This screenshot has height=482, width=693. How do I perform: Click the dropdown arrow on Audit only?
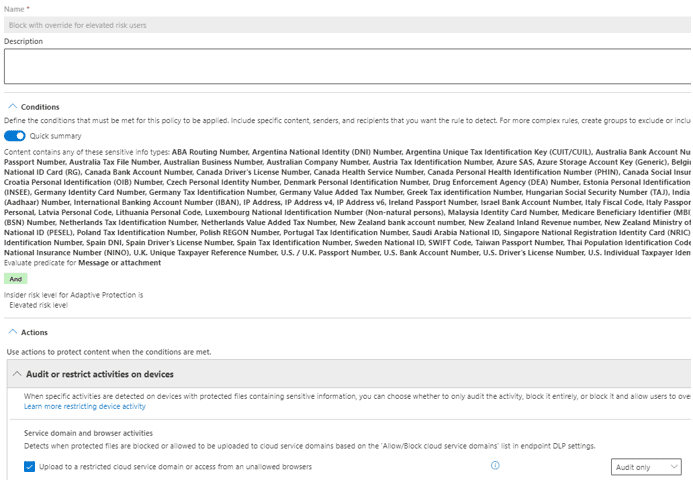pyautogui.click(x=674, y=467)
